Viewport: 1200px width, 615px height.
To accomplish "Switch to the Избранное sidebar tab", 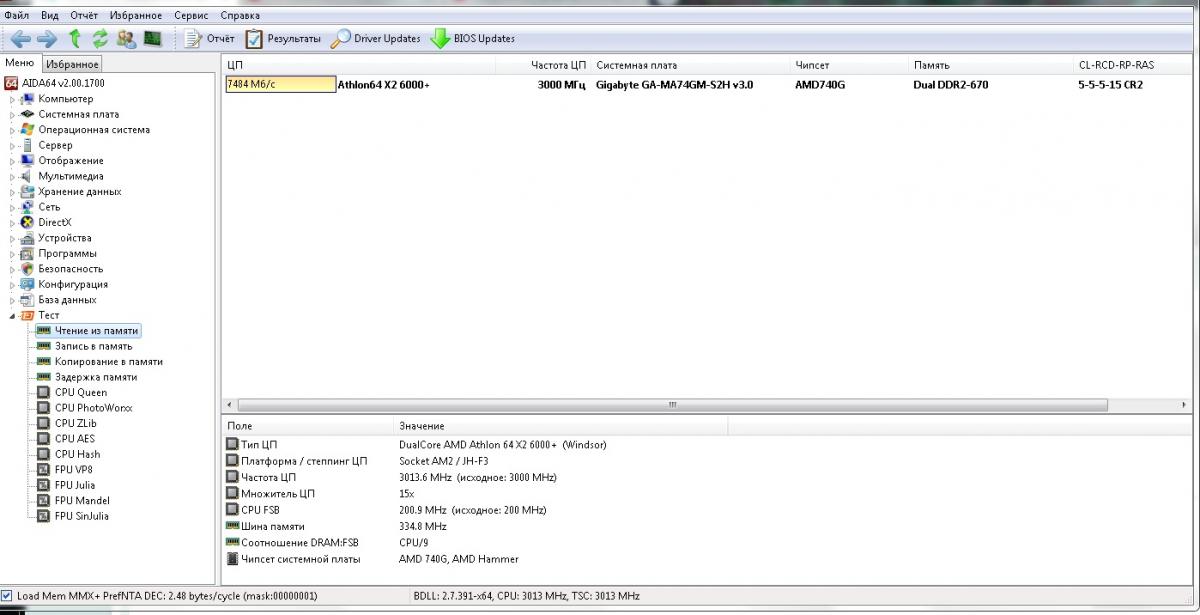I will [72, 64].
